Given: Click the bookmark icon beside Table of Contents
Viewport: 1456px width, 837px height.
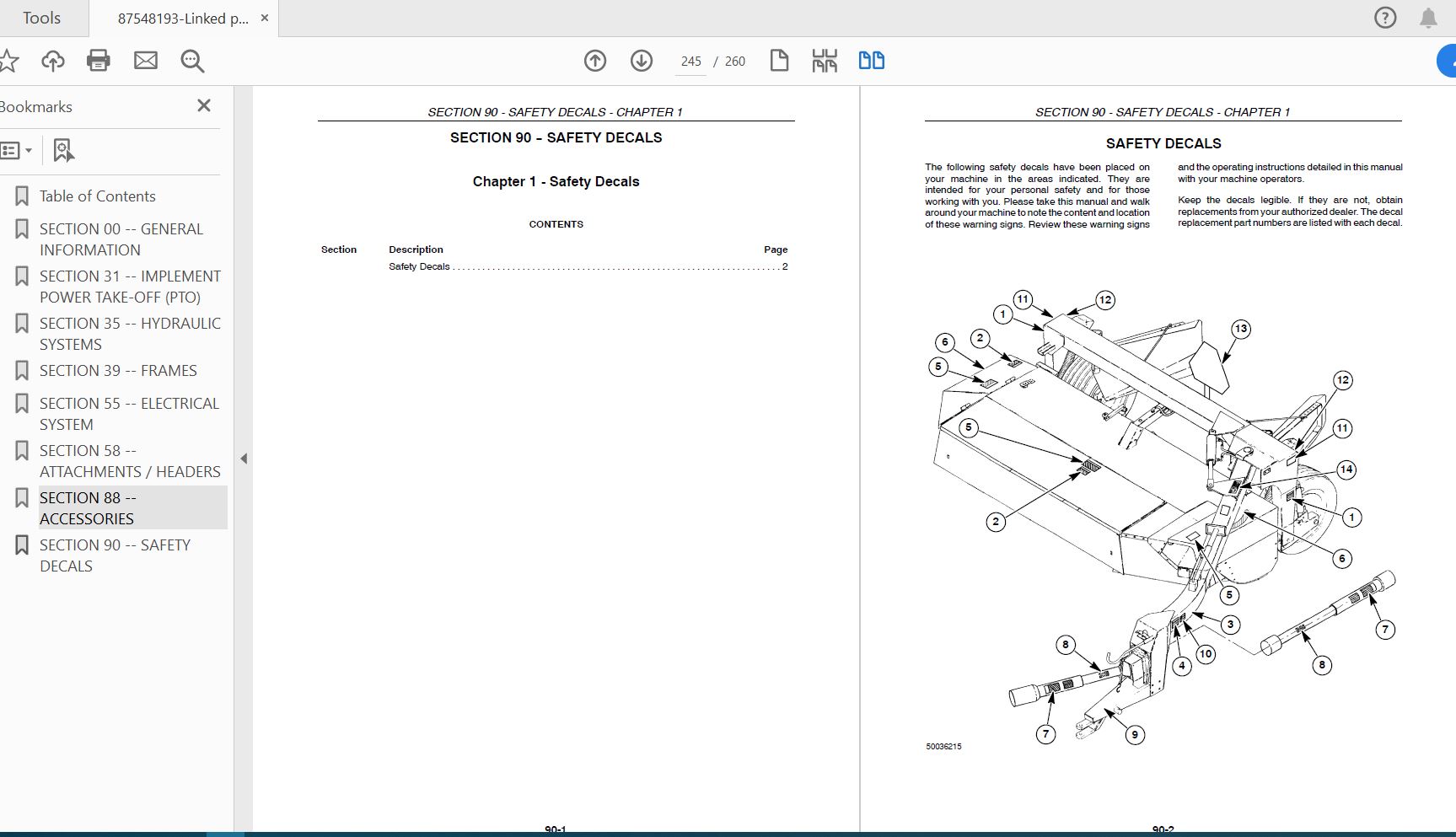Looking at the screenshot, I should pyautogui.click(x=22, y=196).
